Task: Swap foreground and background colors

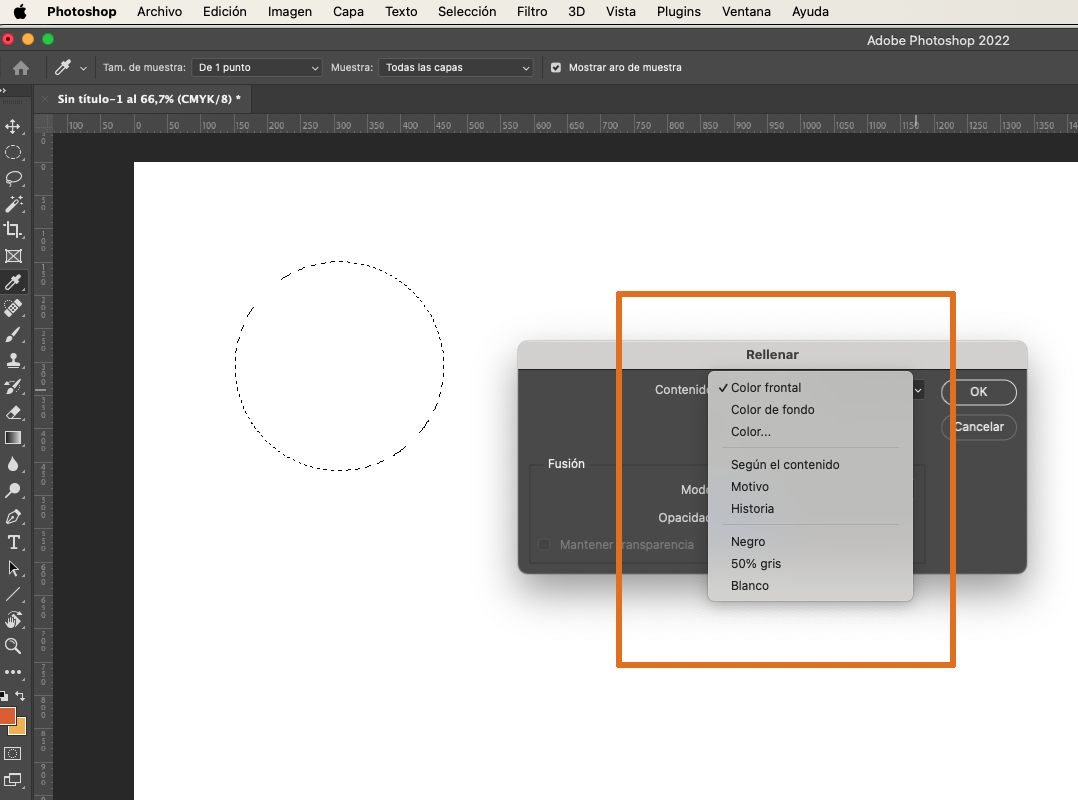Action: click(20, 696)
